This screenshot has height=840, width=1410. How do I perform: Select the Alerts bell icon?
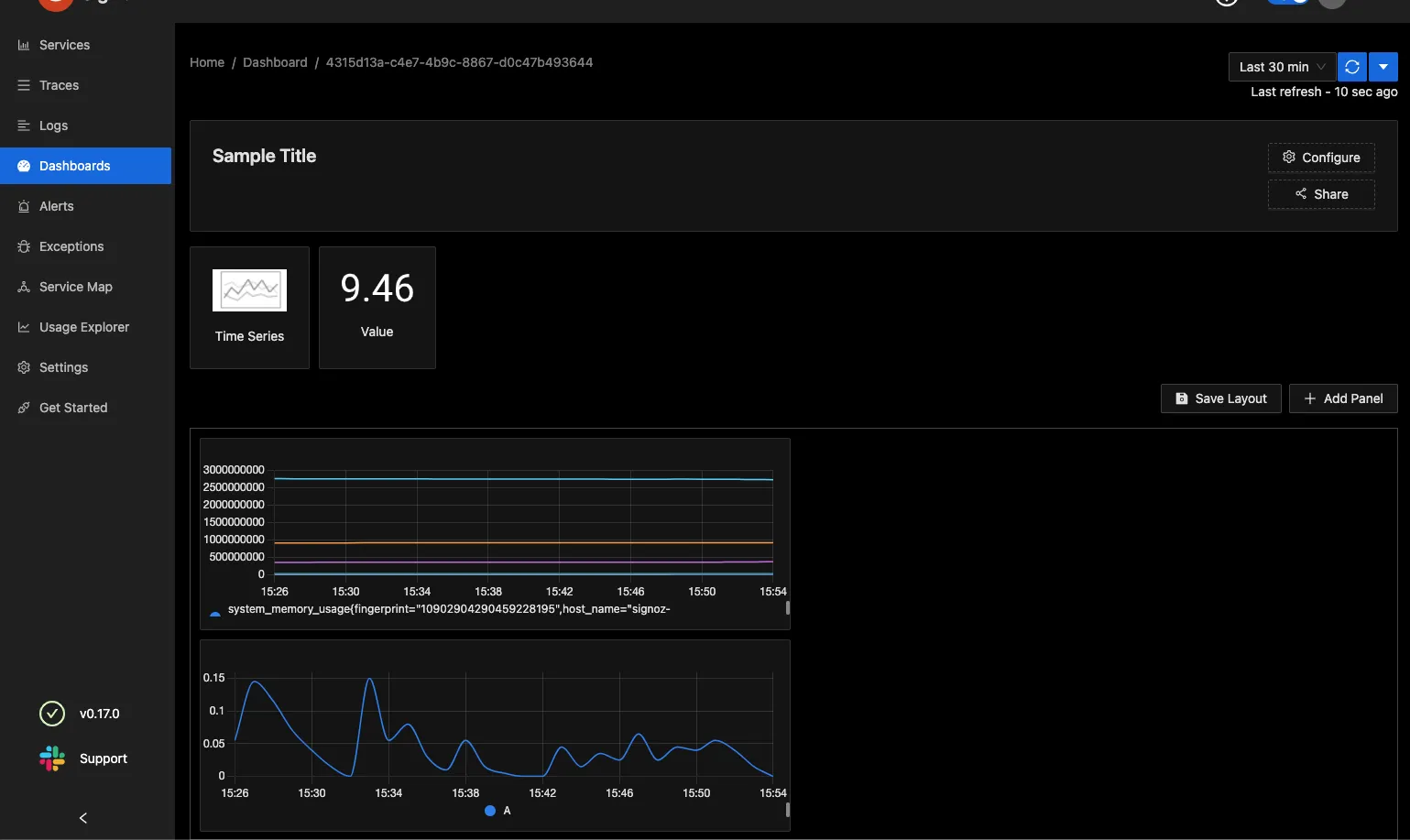coord(24,206)
